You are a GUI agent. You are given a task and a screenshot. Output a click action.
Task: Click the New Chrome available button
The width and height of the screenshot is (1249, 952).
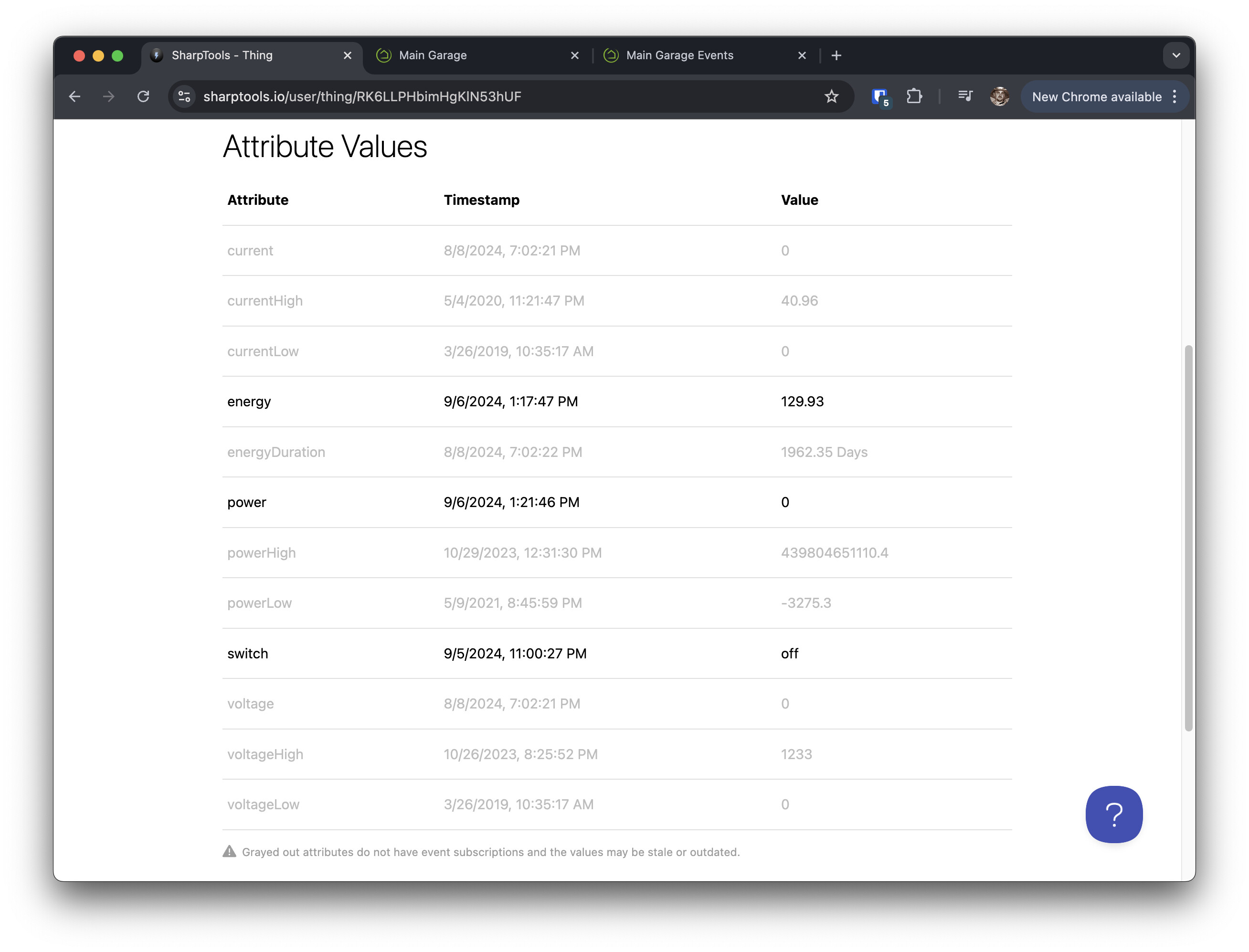[1096, 97]
